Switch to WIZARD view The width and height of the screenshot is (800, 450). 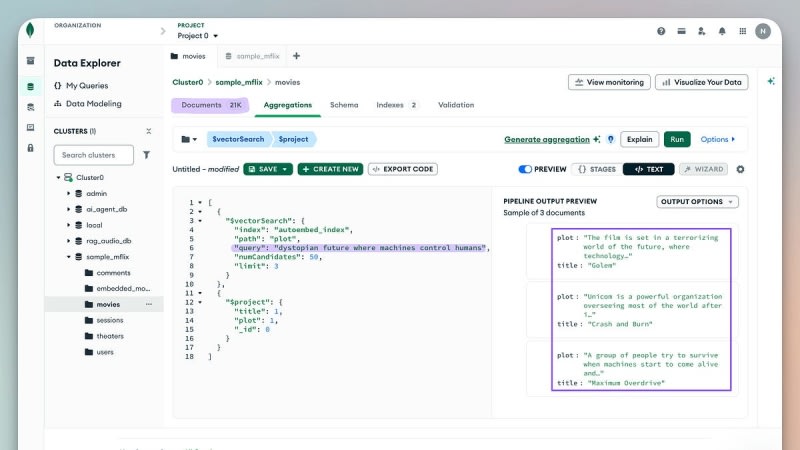point(704,169)
